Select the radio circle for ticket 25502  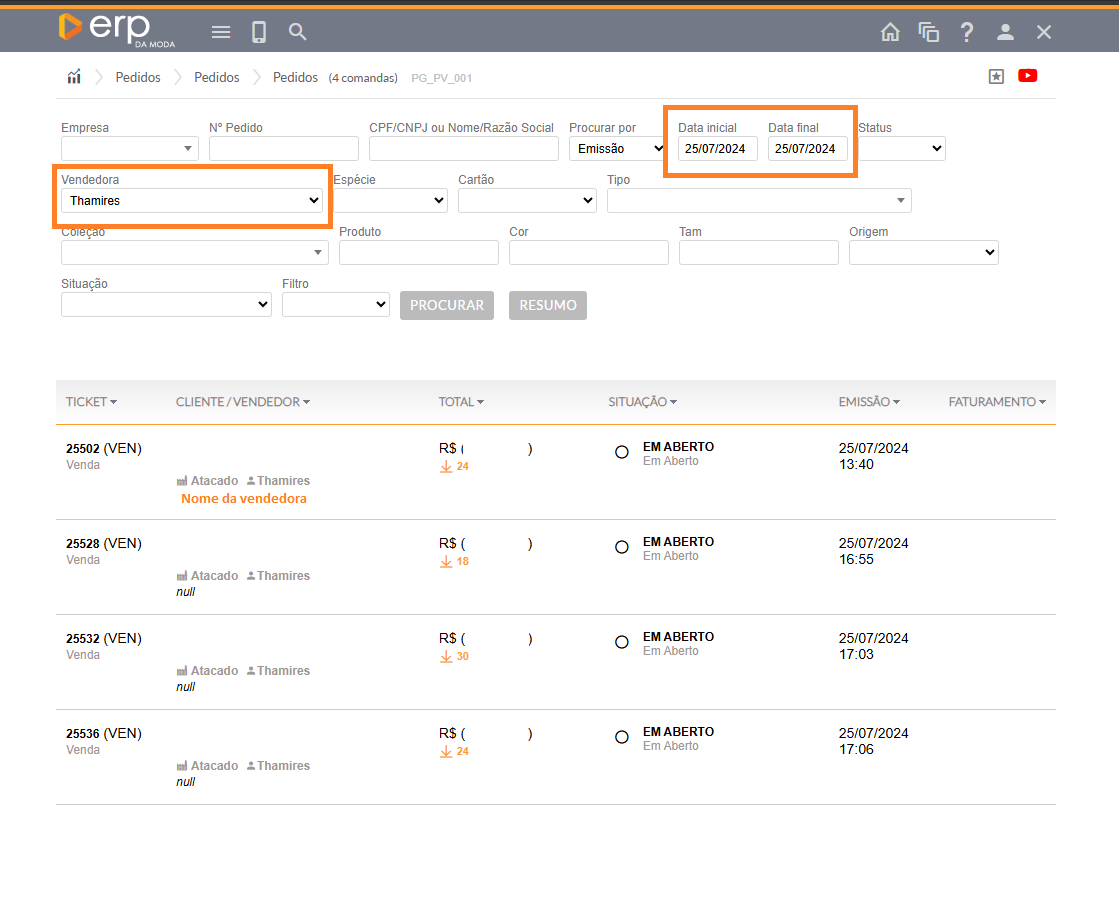tap(622, 452)
